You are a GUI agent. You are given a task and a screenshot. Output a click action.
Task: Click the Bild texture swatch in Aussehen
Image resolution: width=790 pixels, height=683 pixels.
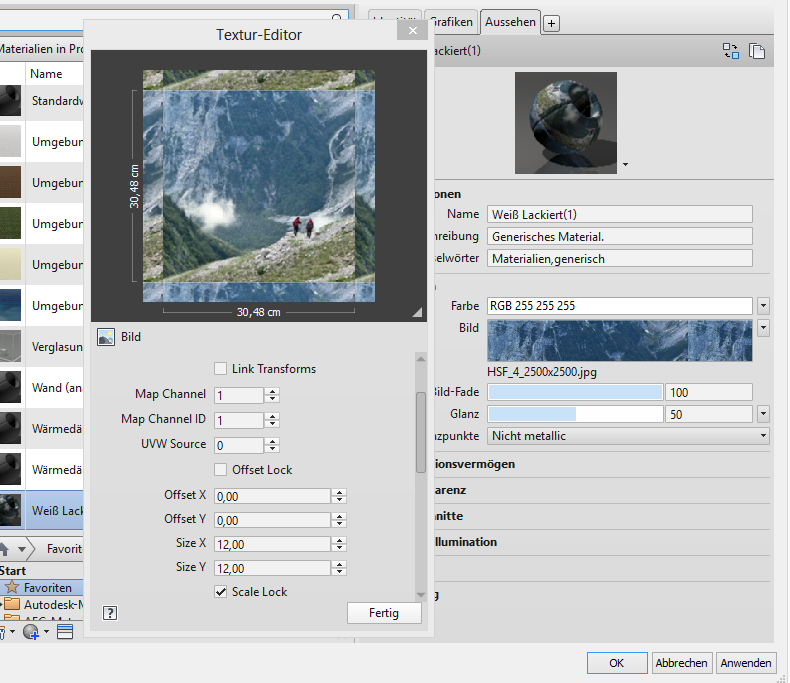pyautogui.click(x=620, y=340)
